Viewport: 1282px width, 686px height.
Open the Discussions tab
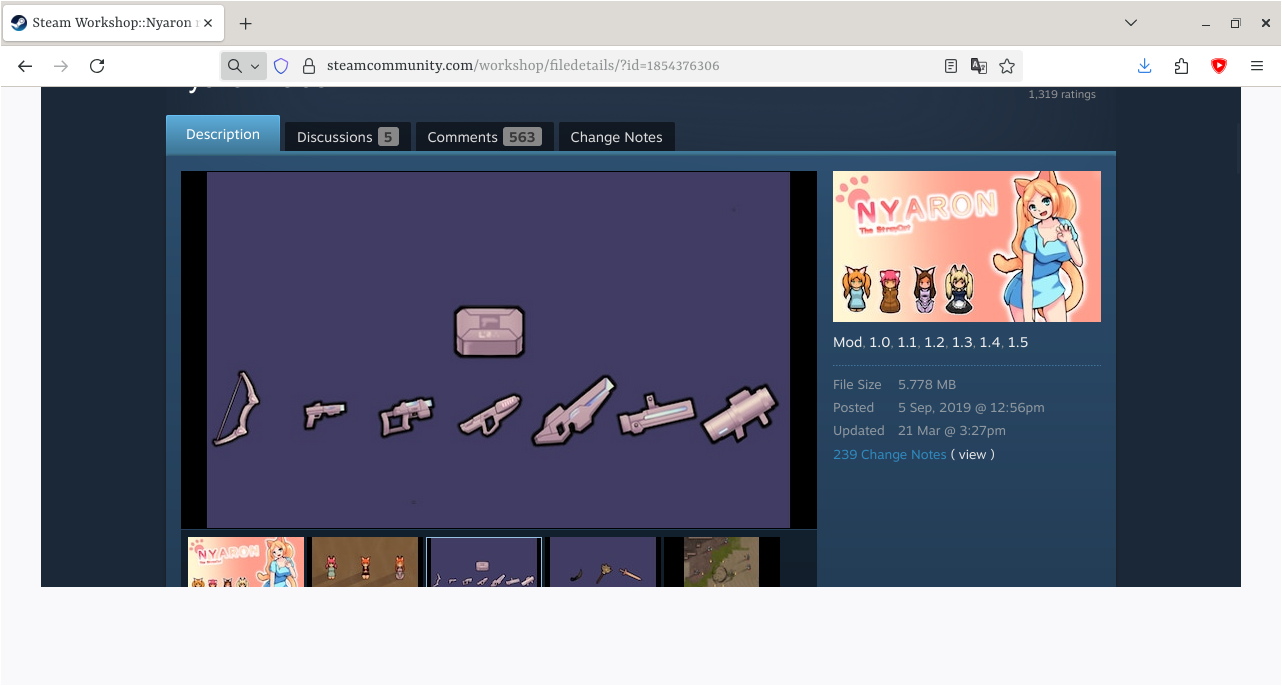click(x=347, y=137)
